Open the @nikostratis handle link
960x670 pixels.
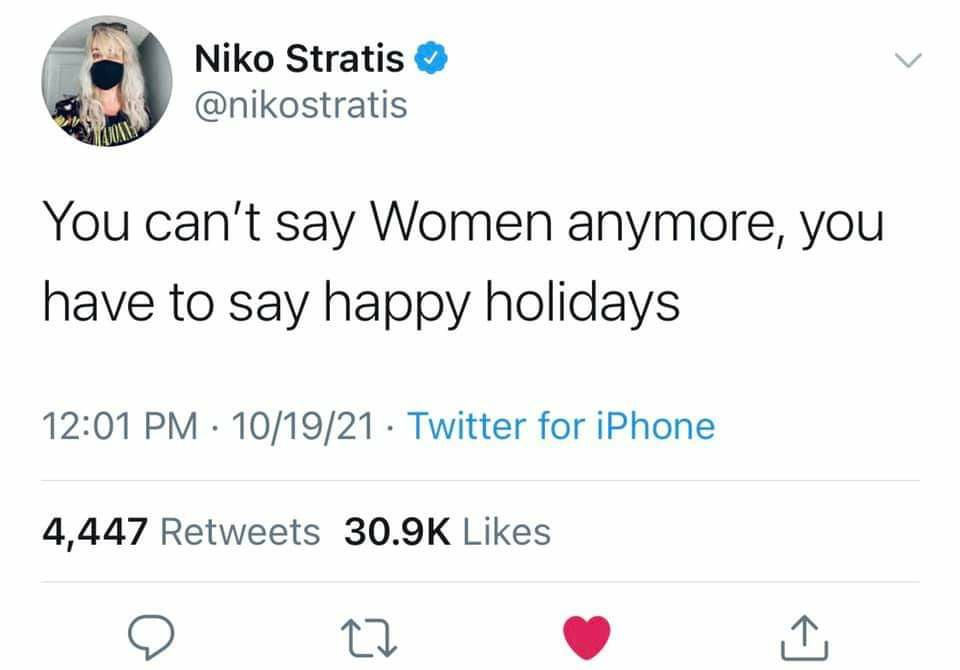click(301, 104)
